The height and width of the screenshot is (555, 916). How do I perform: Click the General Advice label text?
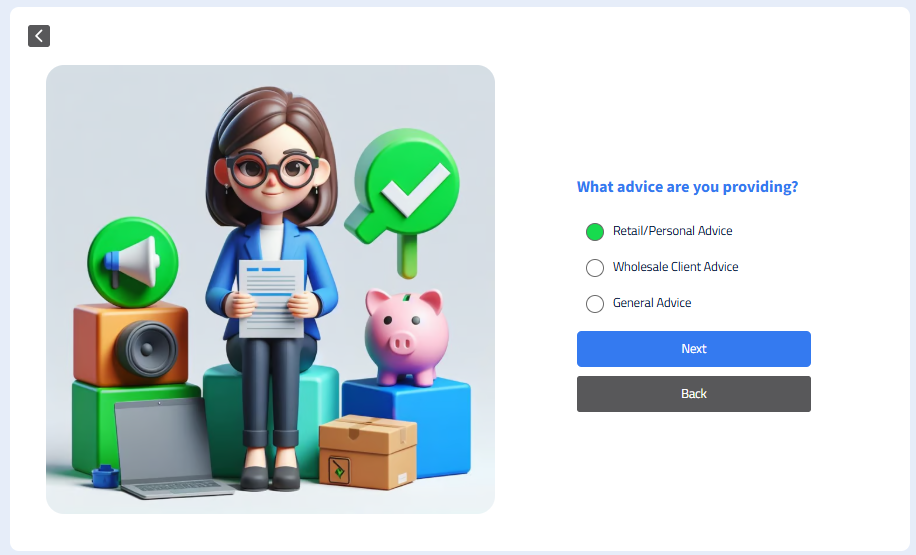tap(652, 303)
